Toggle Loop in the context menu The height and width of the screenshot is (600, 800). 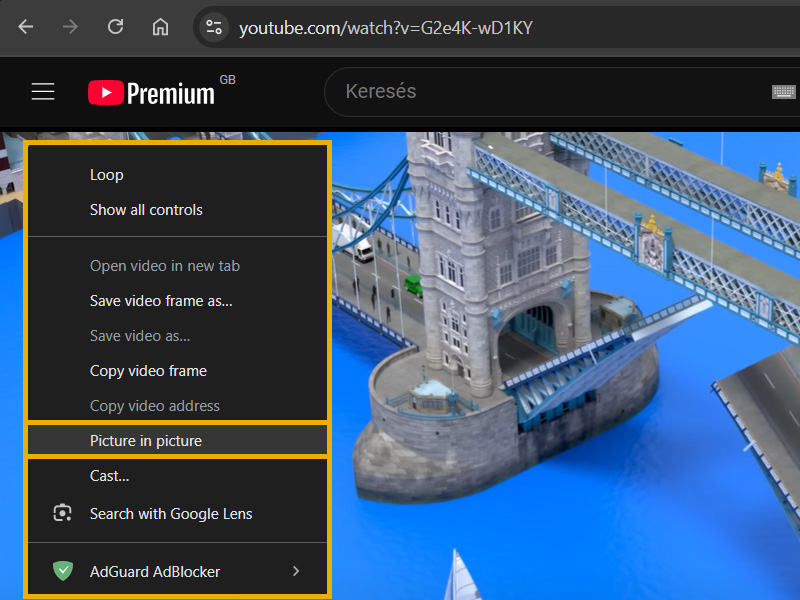(107, 175)
